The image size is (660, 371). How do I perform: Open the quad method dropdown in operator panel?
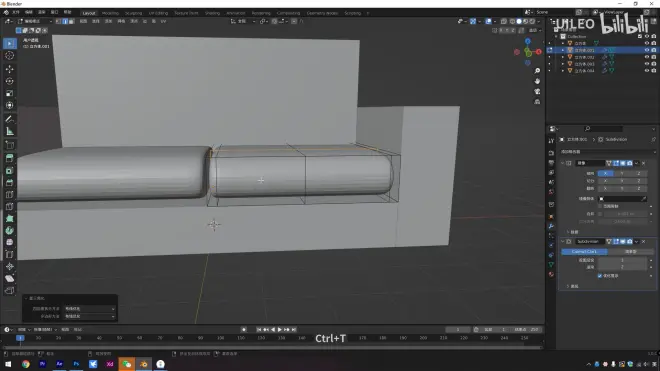point(89,309)
